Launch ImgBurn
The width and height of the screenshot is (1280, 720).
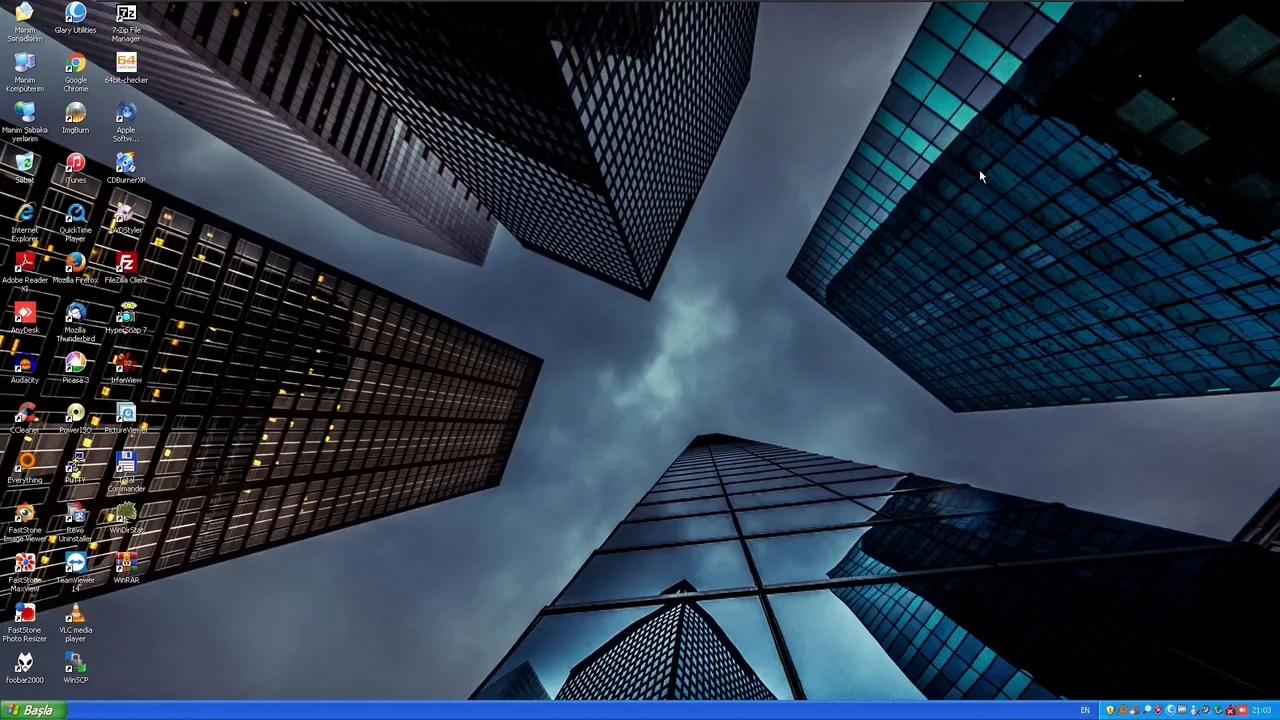[x=75, y=115]
